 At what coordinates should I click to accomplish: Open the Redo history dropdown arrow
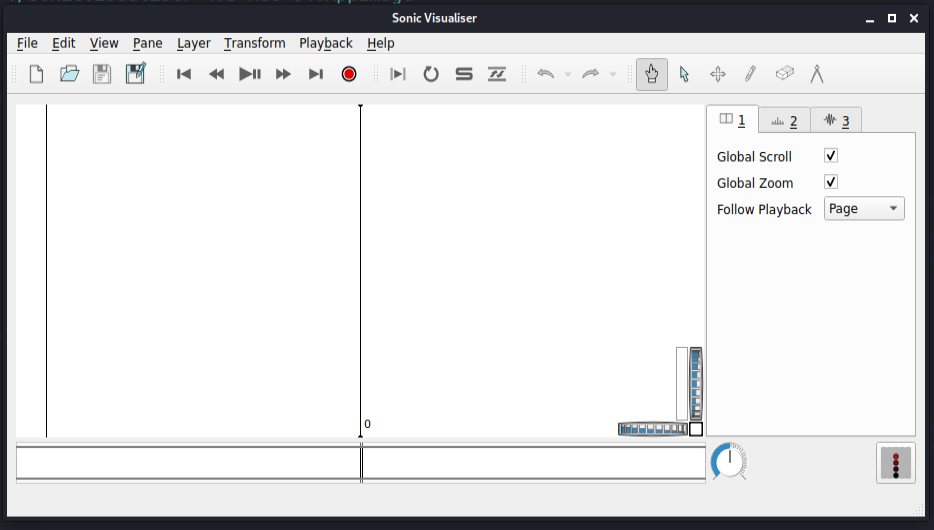613,74
